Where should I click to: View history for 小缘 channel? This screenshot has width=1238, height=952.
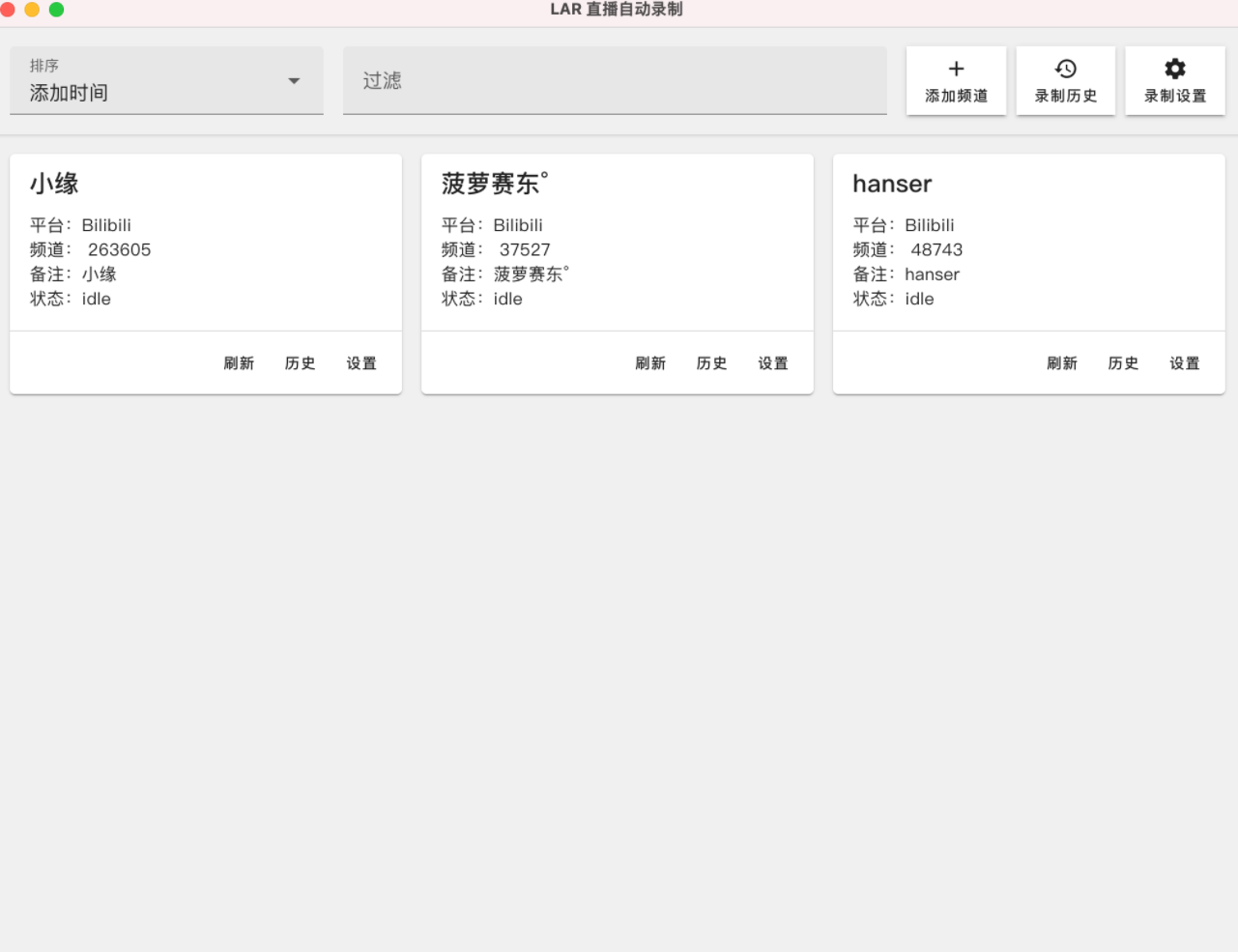pyautogui.click(x=300, y=363)
